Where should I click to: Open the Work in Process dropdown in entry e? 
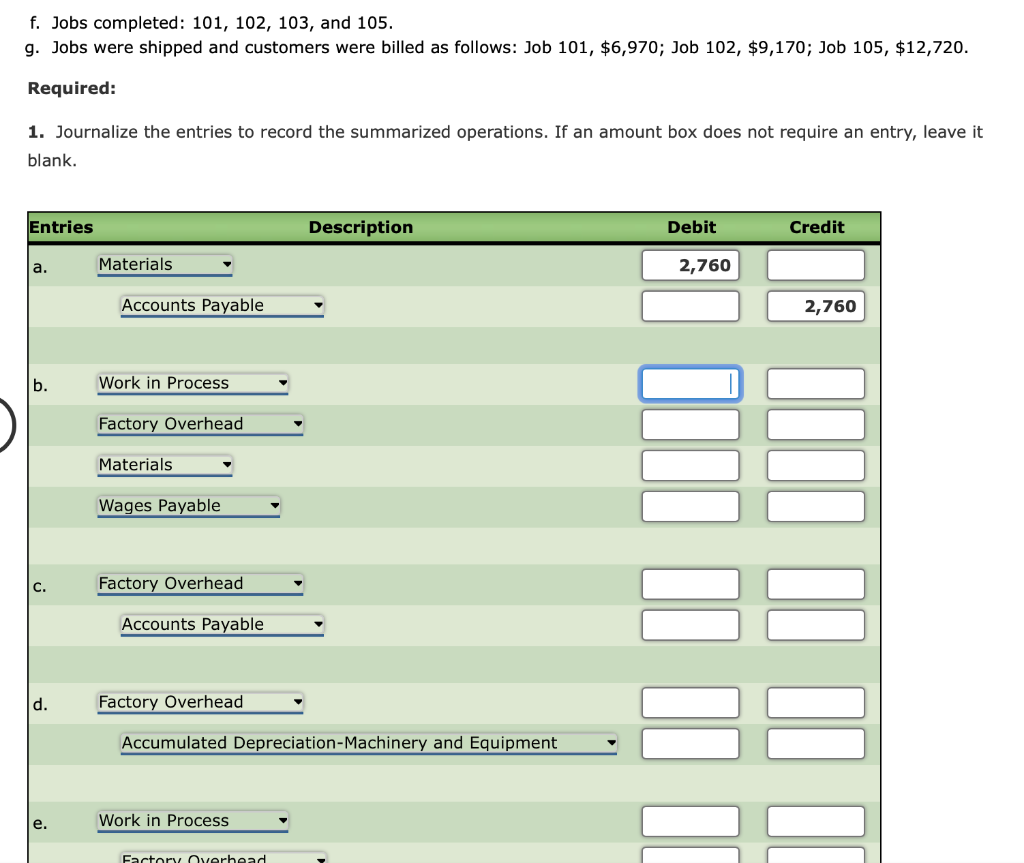(x=192, y=820)
